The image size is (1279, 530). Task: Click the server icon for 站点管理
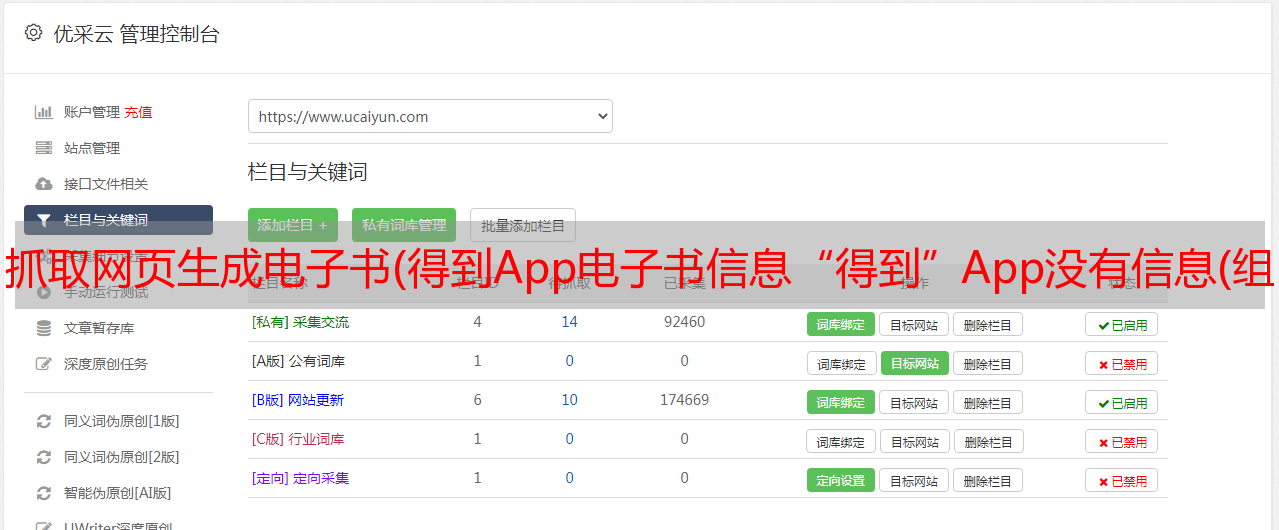click(43, 148)
